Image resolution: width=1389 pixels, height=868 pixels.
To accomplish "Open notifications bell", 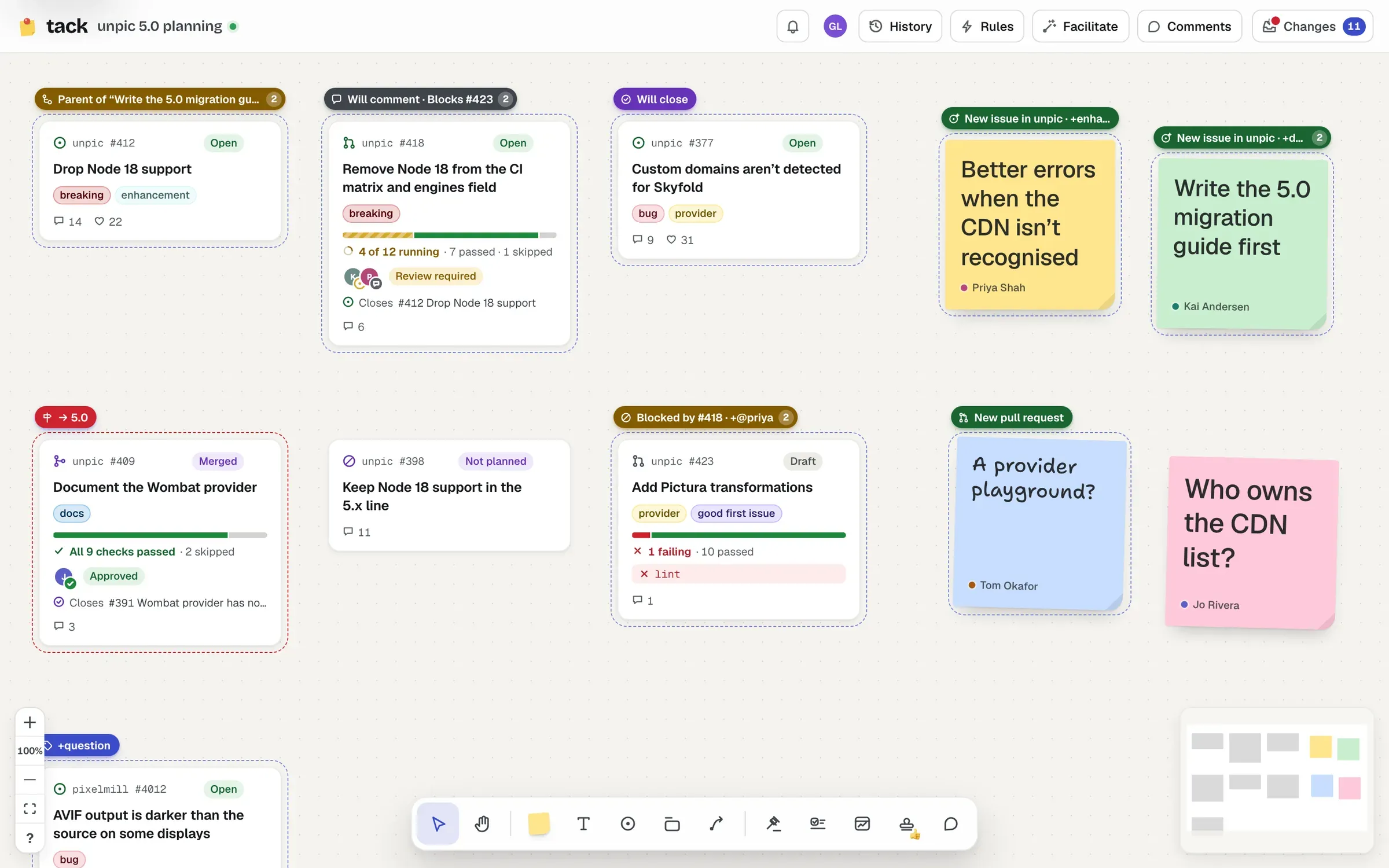I will point(793,26).
